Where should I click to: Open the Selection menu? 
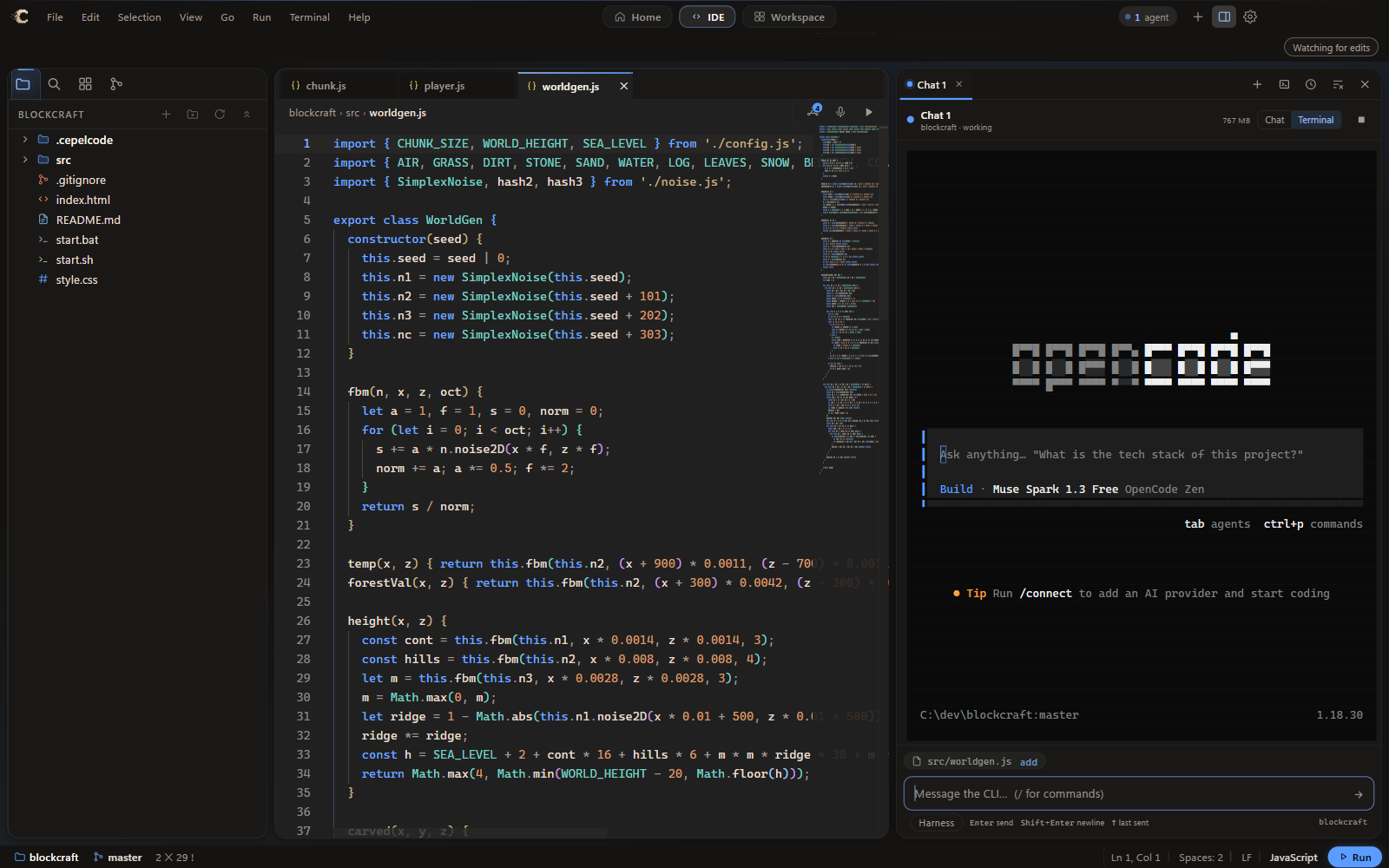[x=139, y=17]
